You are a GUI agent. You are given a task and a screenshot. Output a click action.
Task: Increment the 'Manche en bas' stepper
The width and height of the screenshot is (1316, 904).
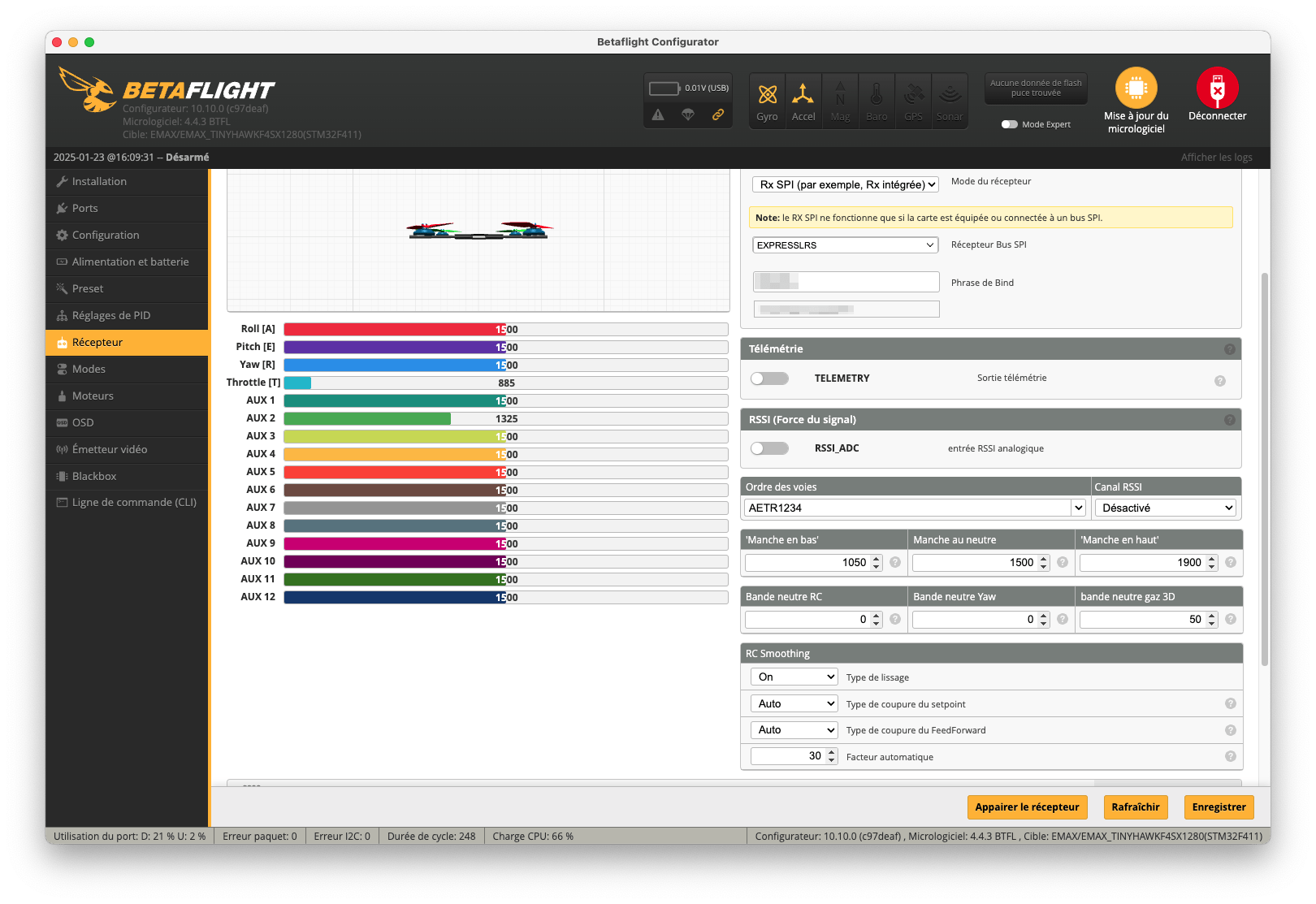point(877,559)
